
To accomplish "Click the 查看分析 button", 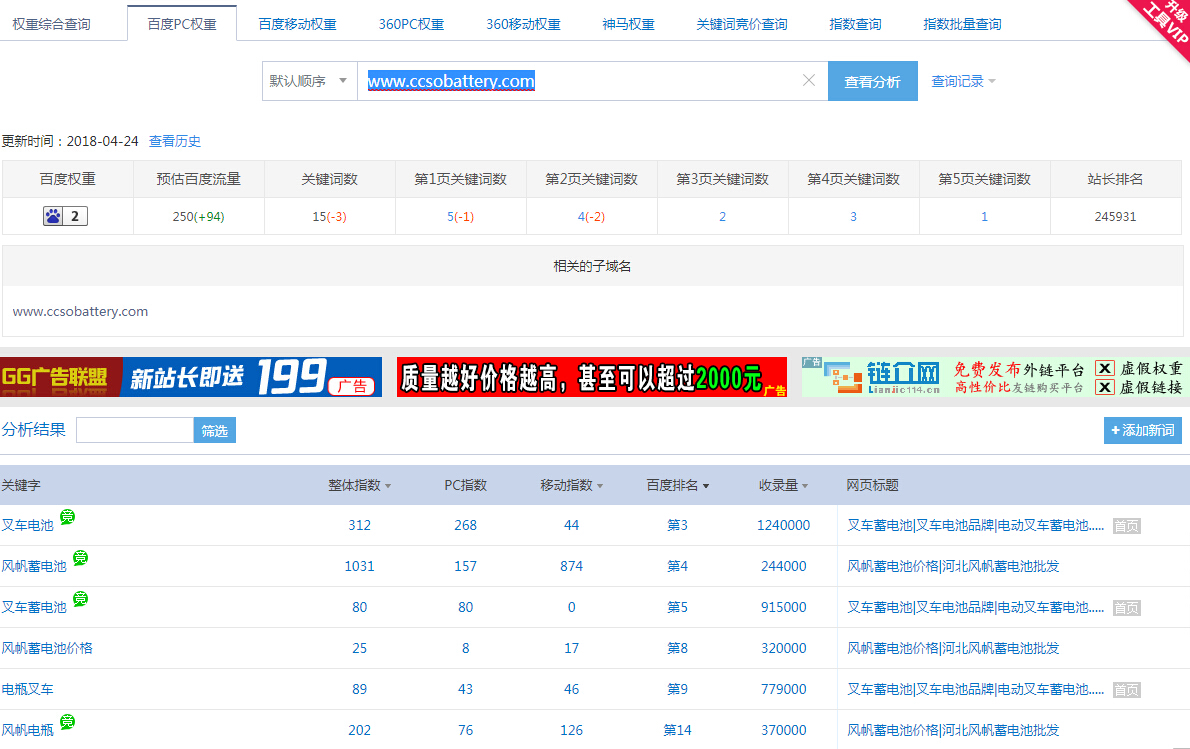I will pyautogui.click(x=872, y=82).
